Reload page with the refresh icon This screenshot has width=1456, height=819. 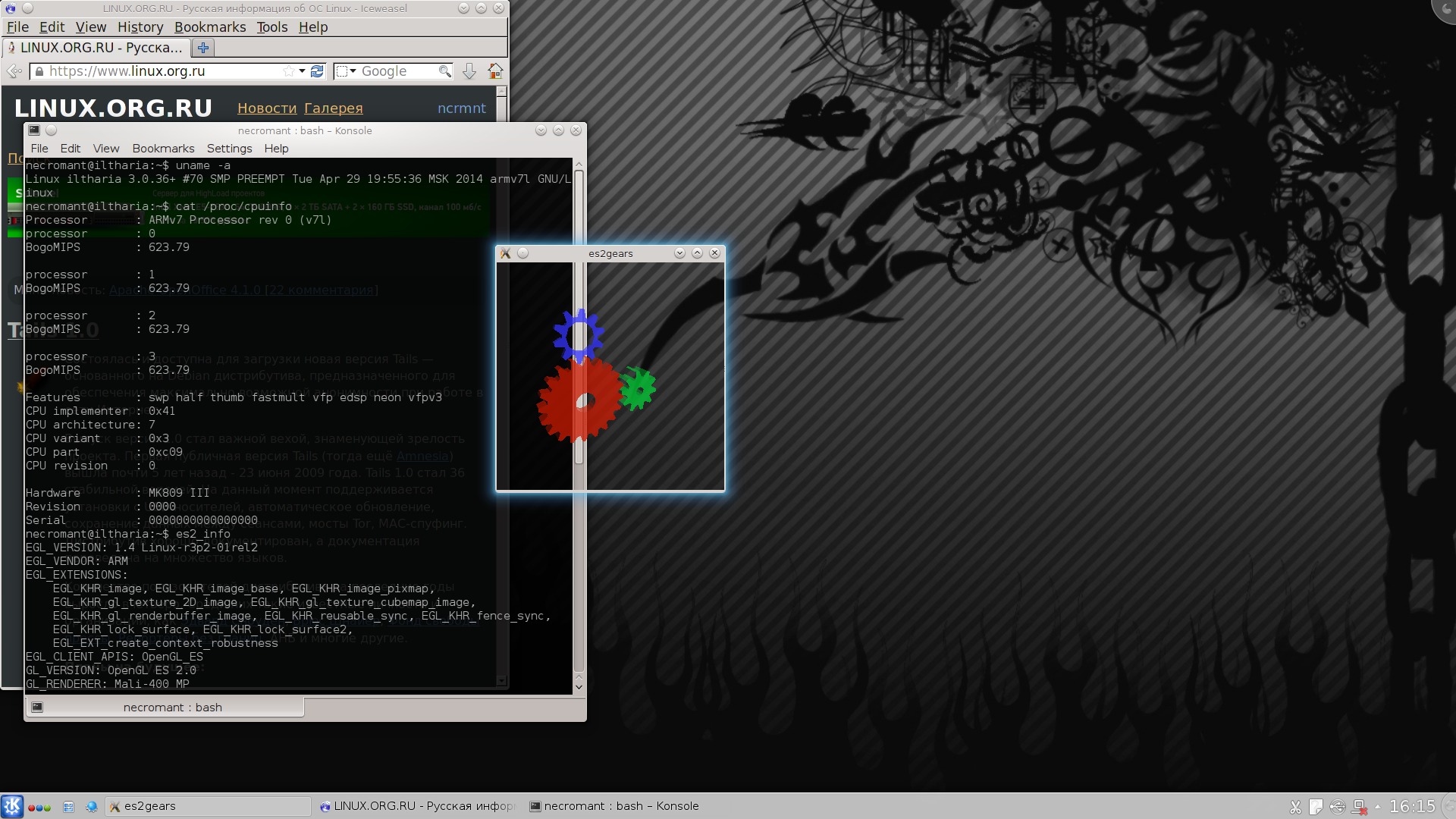coord(317,71)
